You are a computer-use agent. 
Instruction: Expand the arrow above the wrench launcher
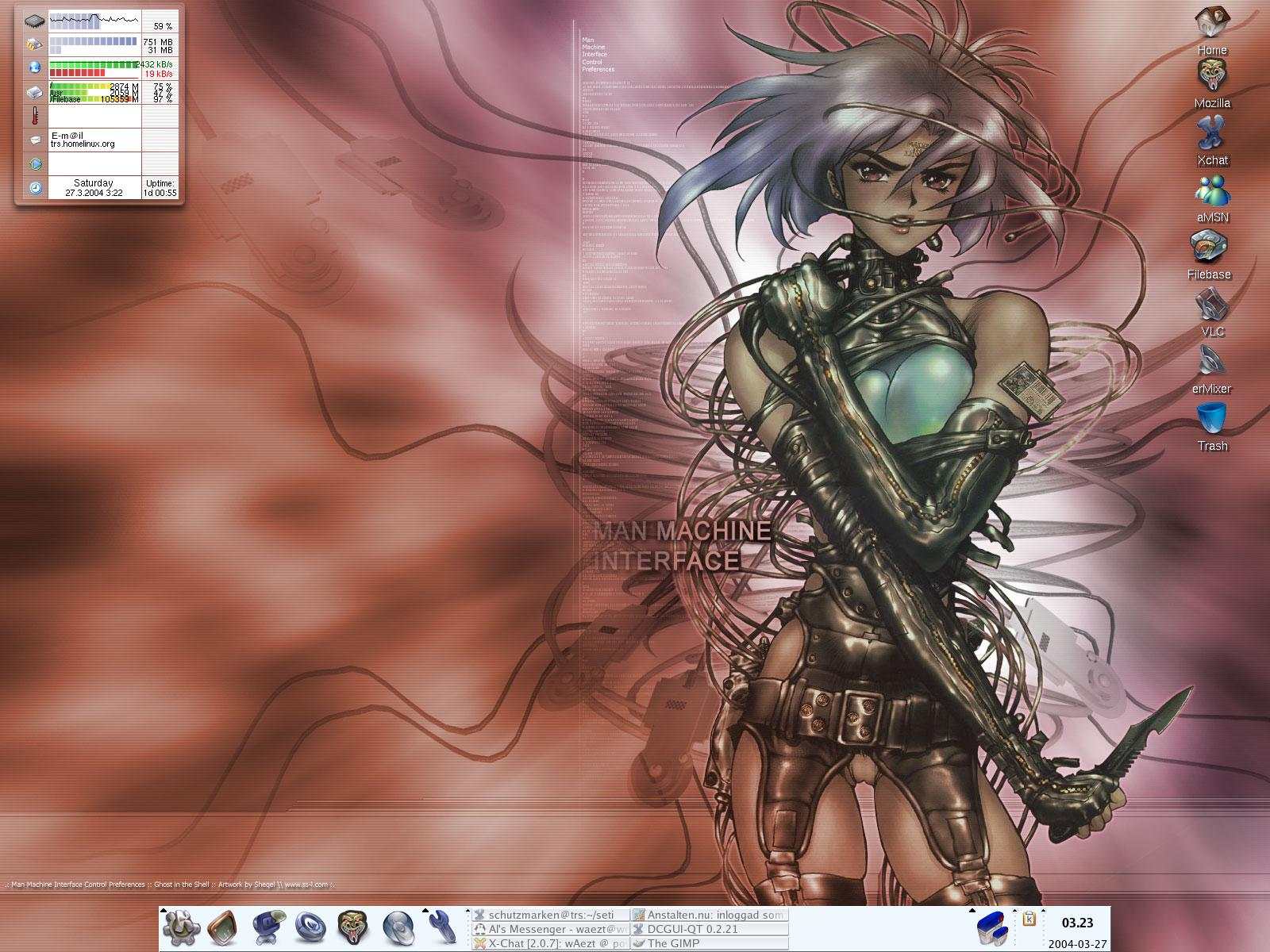click(x=425, y=910)
